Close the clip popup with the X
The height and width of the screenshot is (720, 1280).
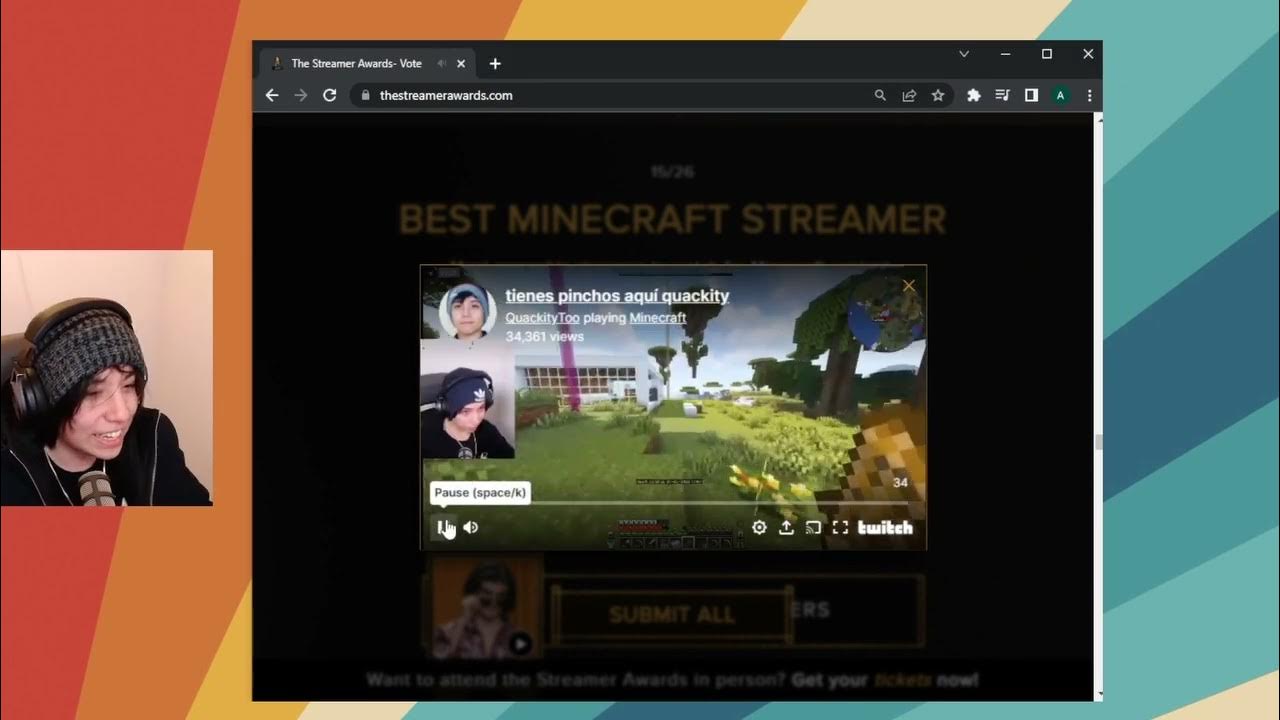(x=909, y=286)
